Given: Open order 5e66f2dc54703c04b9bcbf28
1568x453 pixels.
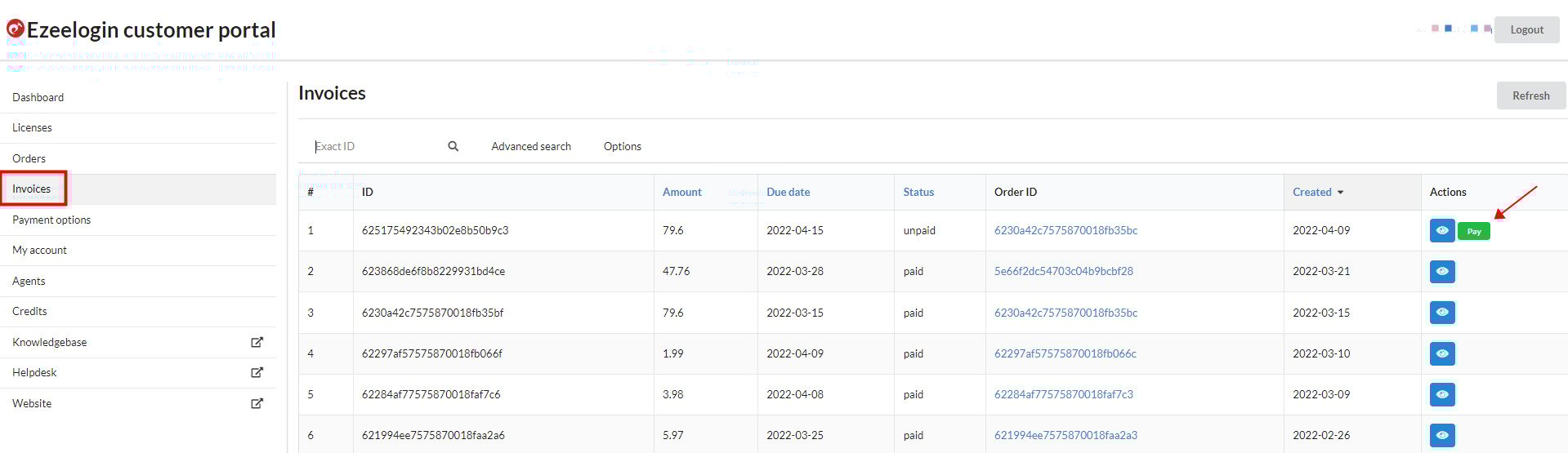Looking at the screenshot, I should coord(1064,272).
